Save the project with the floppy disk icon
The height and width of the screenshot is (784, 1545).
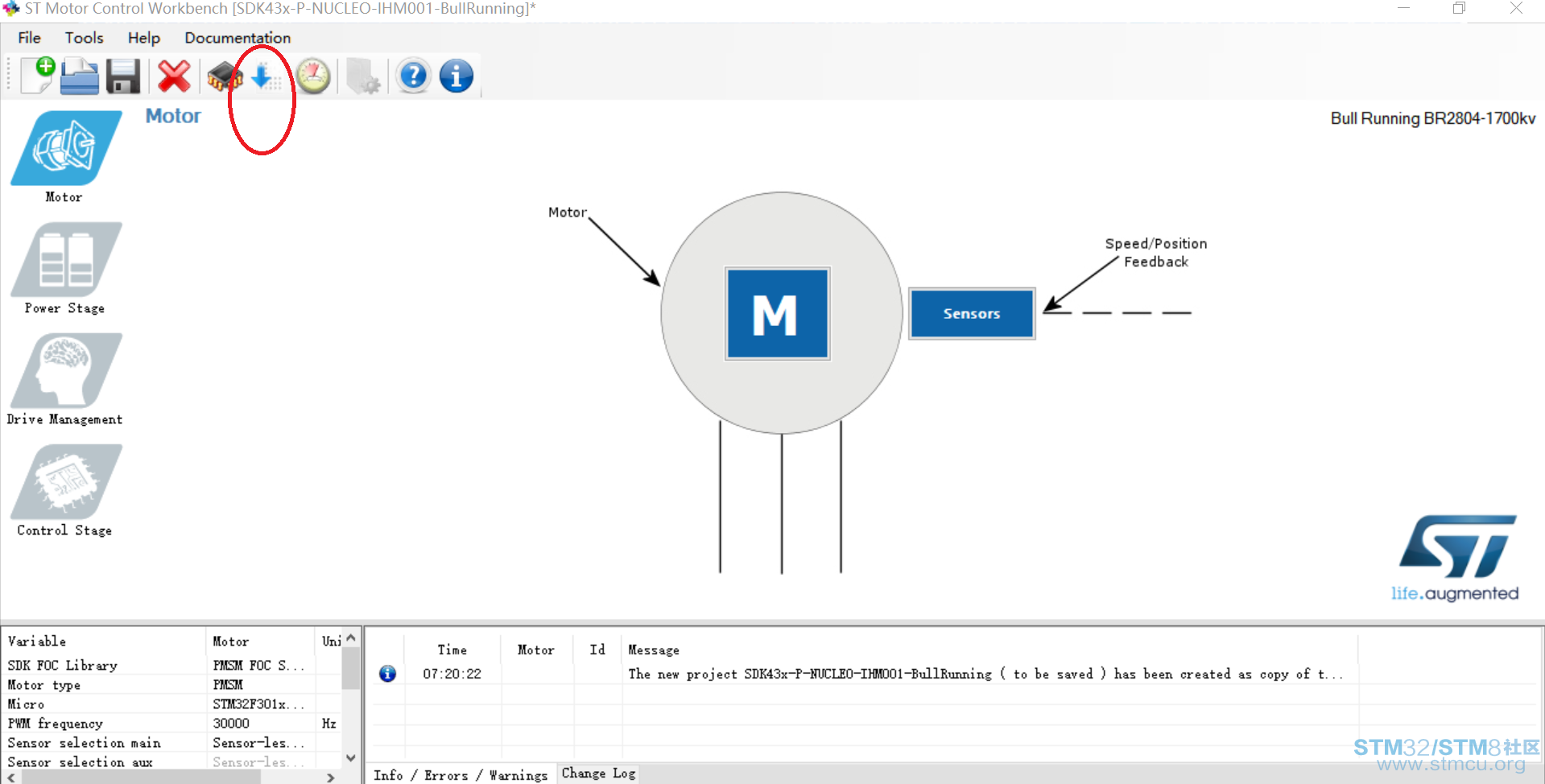(123, 76)
